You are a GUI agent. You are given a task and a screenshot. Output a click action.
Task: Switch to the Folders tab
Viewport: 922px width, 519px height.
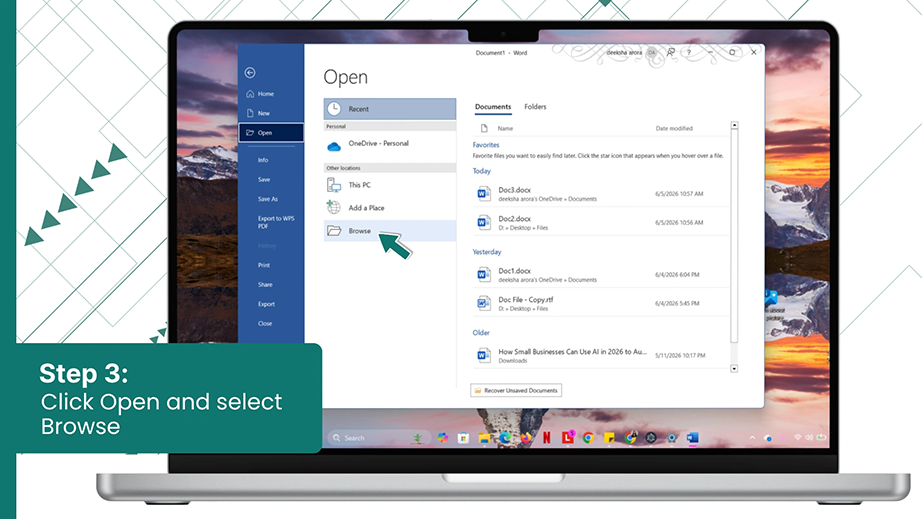[x=535, y=106]
